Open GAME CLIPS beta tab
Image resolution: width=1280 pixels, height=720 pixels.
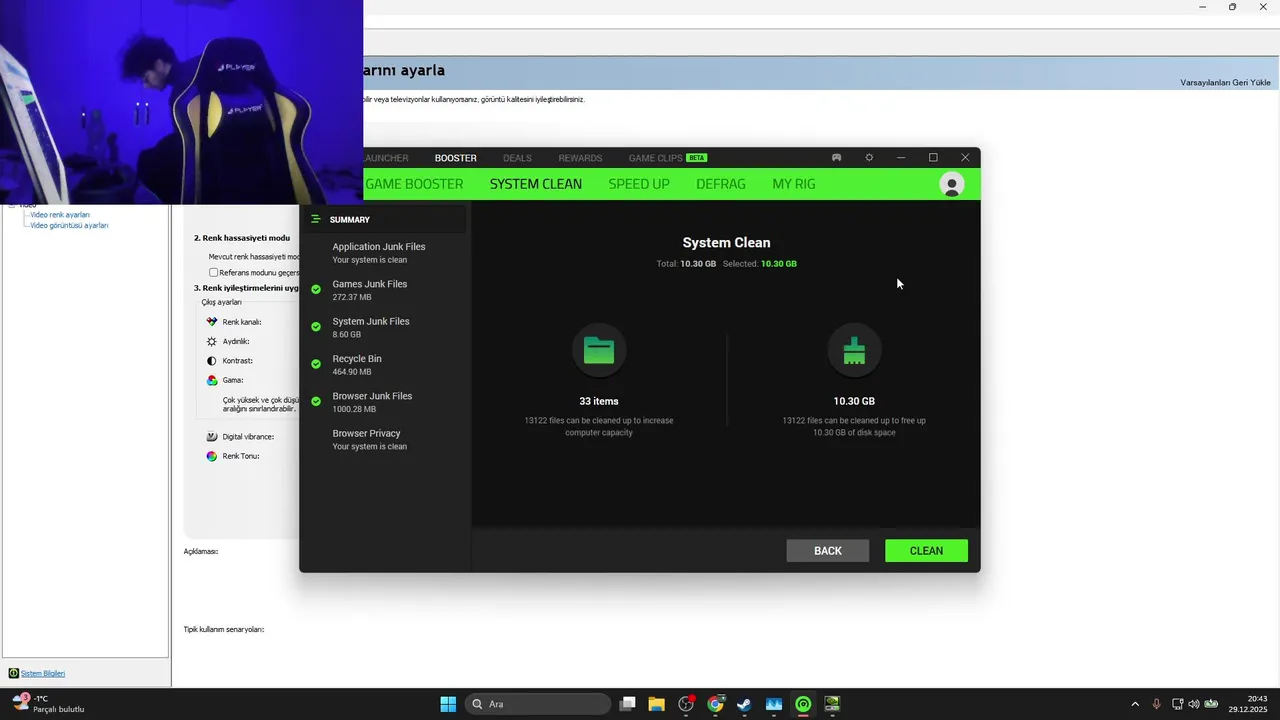pyautogui.click(x=667, y=158)
